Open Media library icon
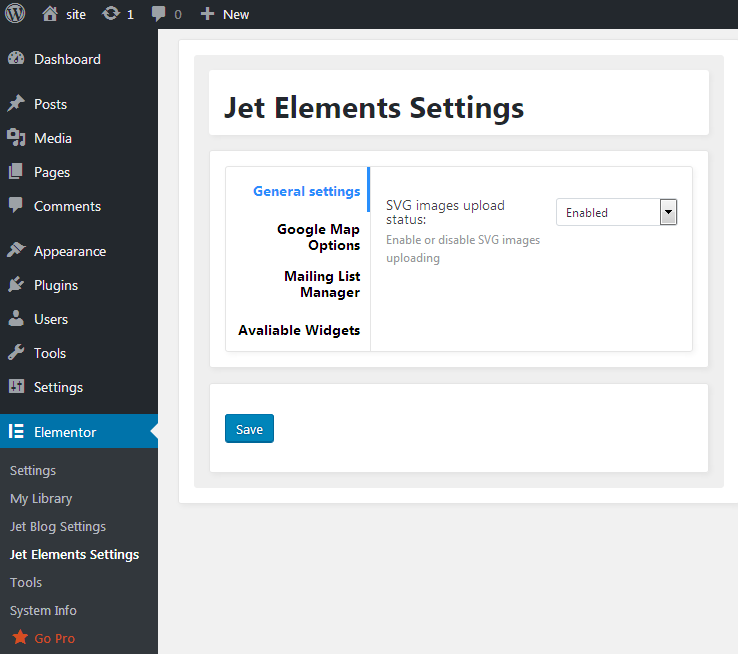Image resolution: width=738 pixels, height=654 pixels. tap(16, 137)
